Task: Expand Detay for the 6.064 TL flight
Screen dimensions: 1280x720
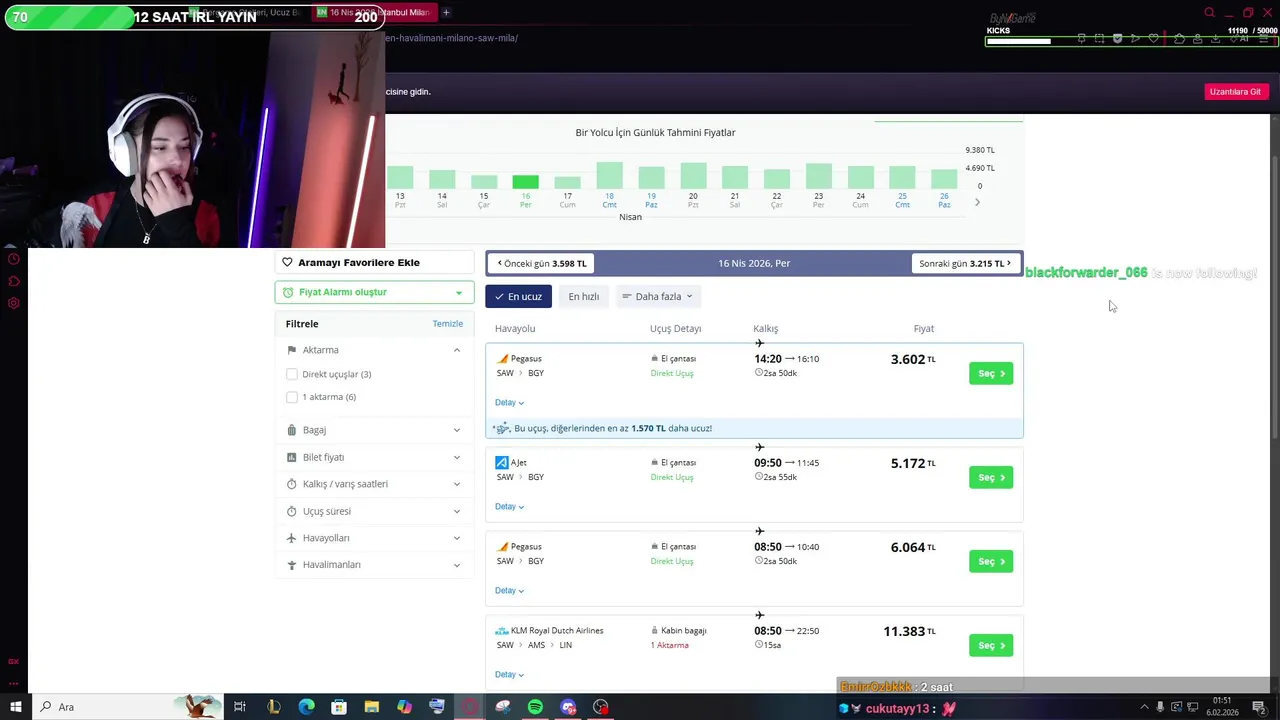Action: pos(509,591)
